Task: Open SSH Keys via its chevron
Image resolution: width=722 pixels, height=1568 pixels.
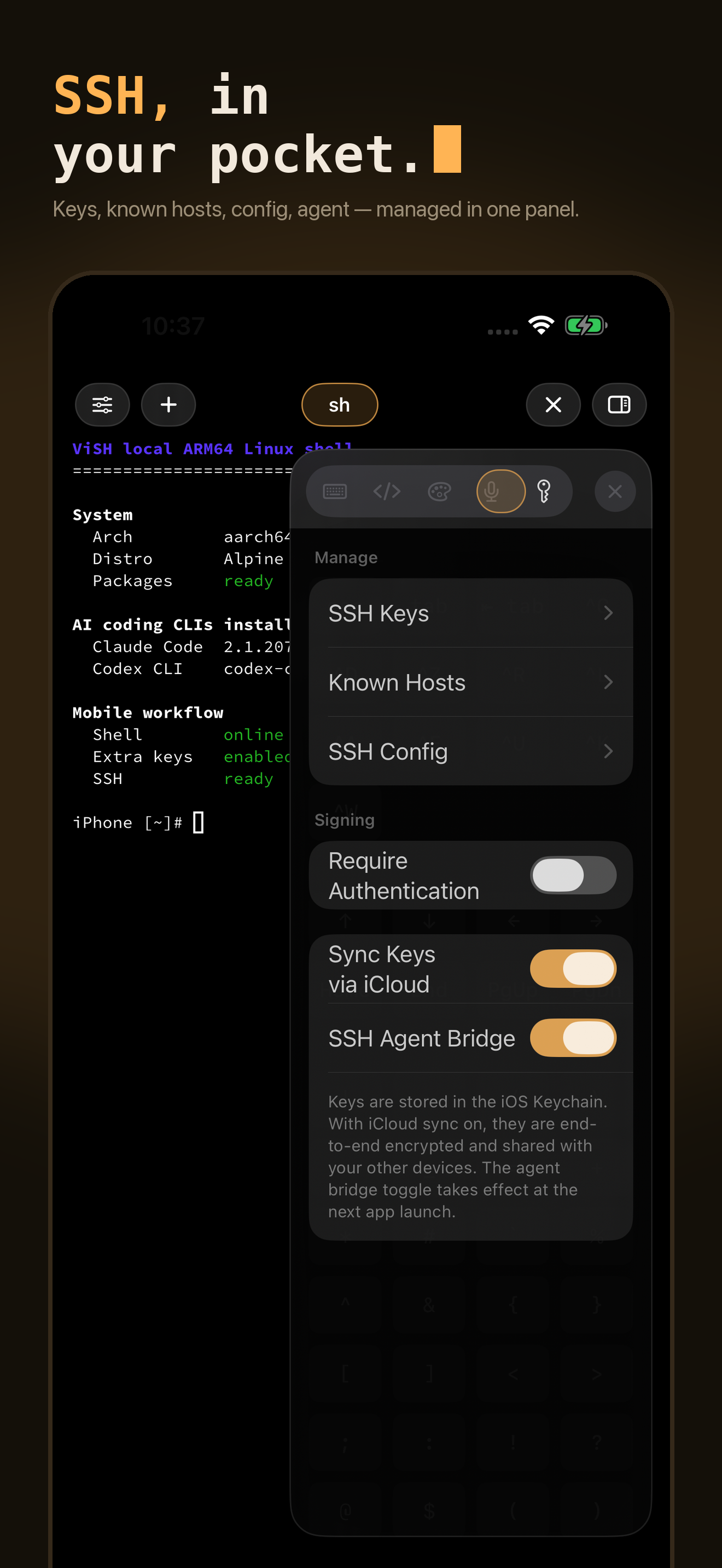Action: pyautogui.click(x=608, y=613)
